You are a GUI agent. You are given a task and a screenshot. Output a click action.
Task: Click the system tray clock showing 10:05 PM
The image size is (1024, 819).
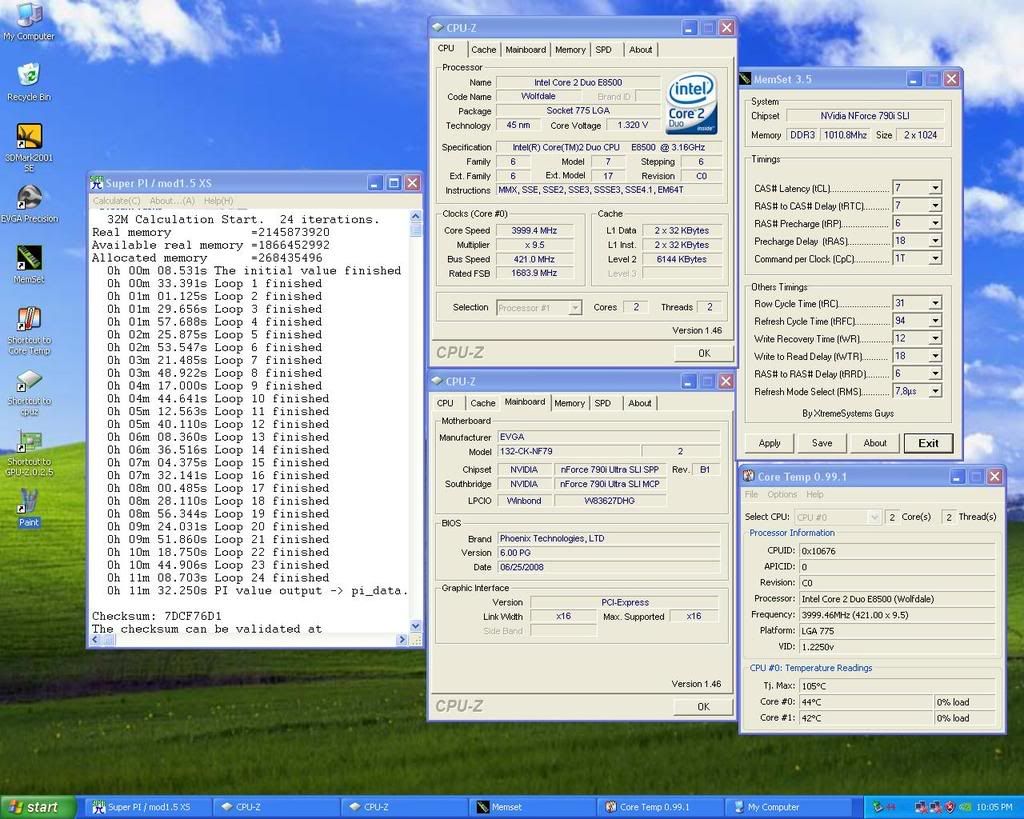[x=995, y=807]
